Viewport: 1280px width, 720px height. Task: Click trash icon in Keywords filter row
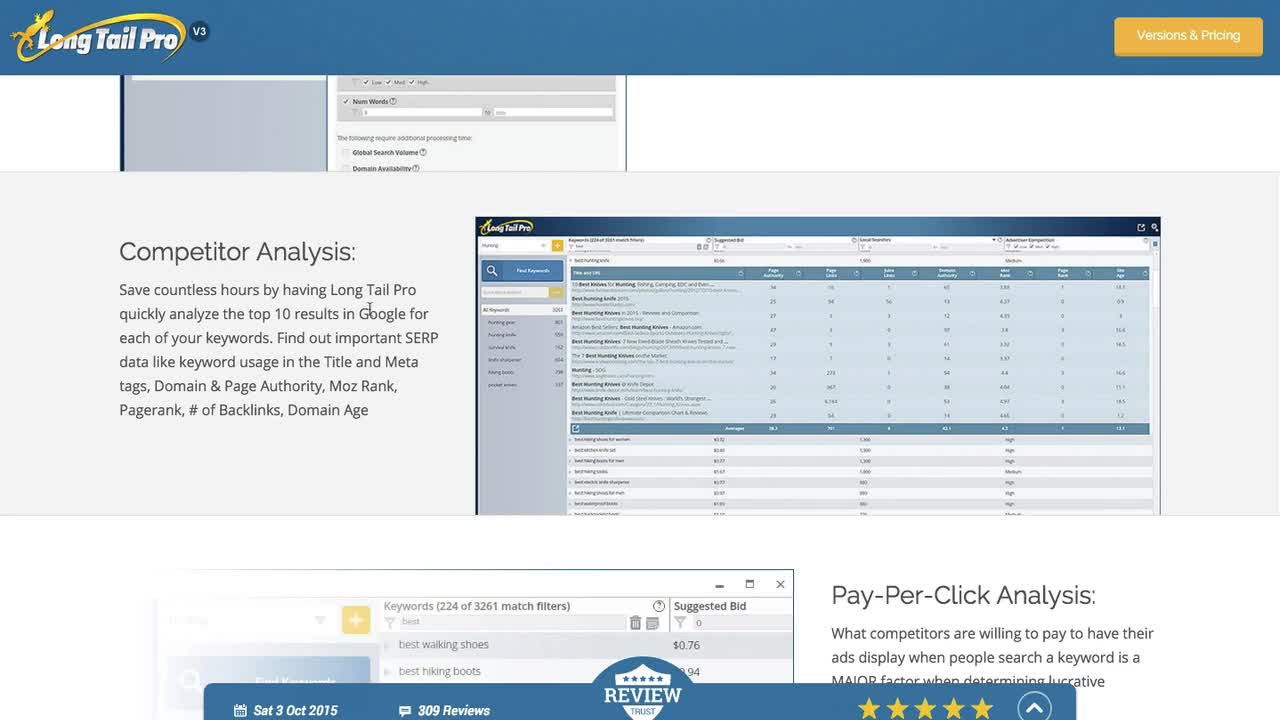(635, 623)
